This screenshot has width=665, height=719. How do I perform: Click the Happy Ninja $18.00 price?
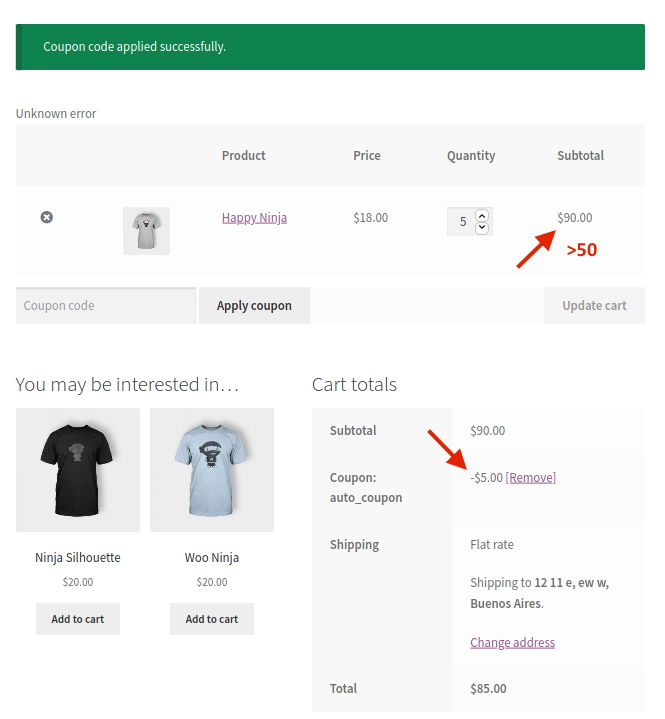click(371, 217)
